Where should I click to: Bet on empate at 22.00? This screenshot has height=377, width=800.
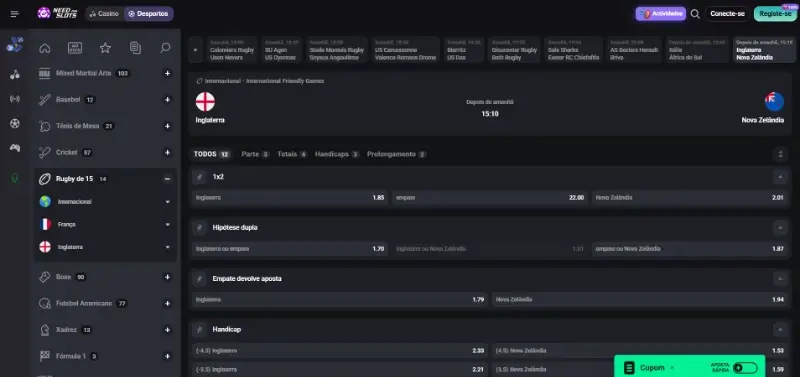pyautogui.click(x=490, y=197)
